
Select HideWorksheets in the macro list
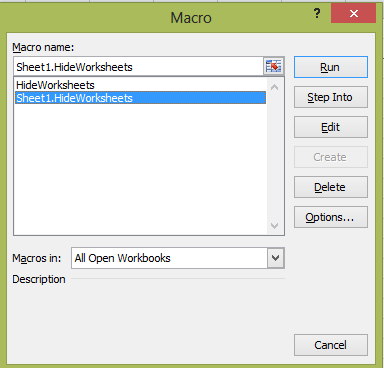click(x=55, y=85)
